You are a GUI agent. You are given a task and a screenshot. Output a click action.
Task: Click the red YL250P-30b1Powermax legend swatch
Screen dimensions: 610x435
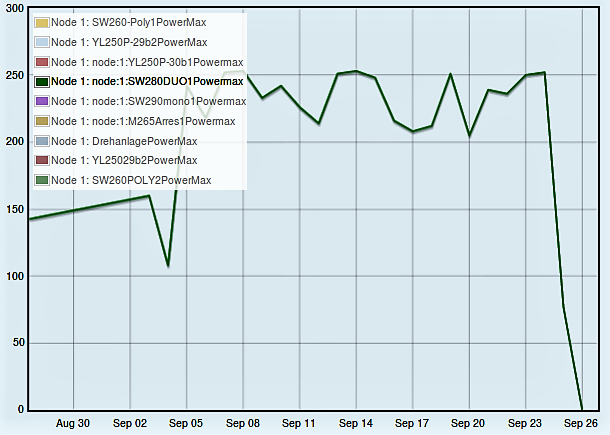tap(41, 62)
